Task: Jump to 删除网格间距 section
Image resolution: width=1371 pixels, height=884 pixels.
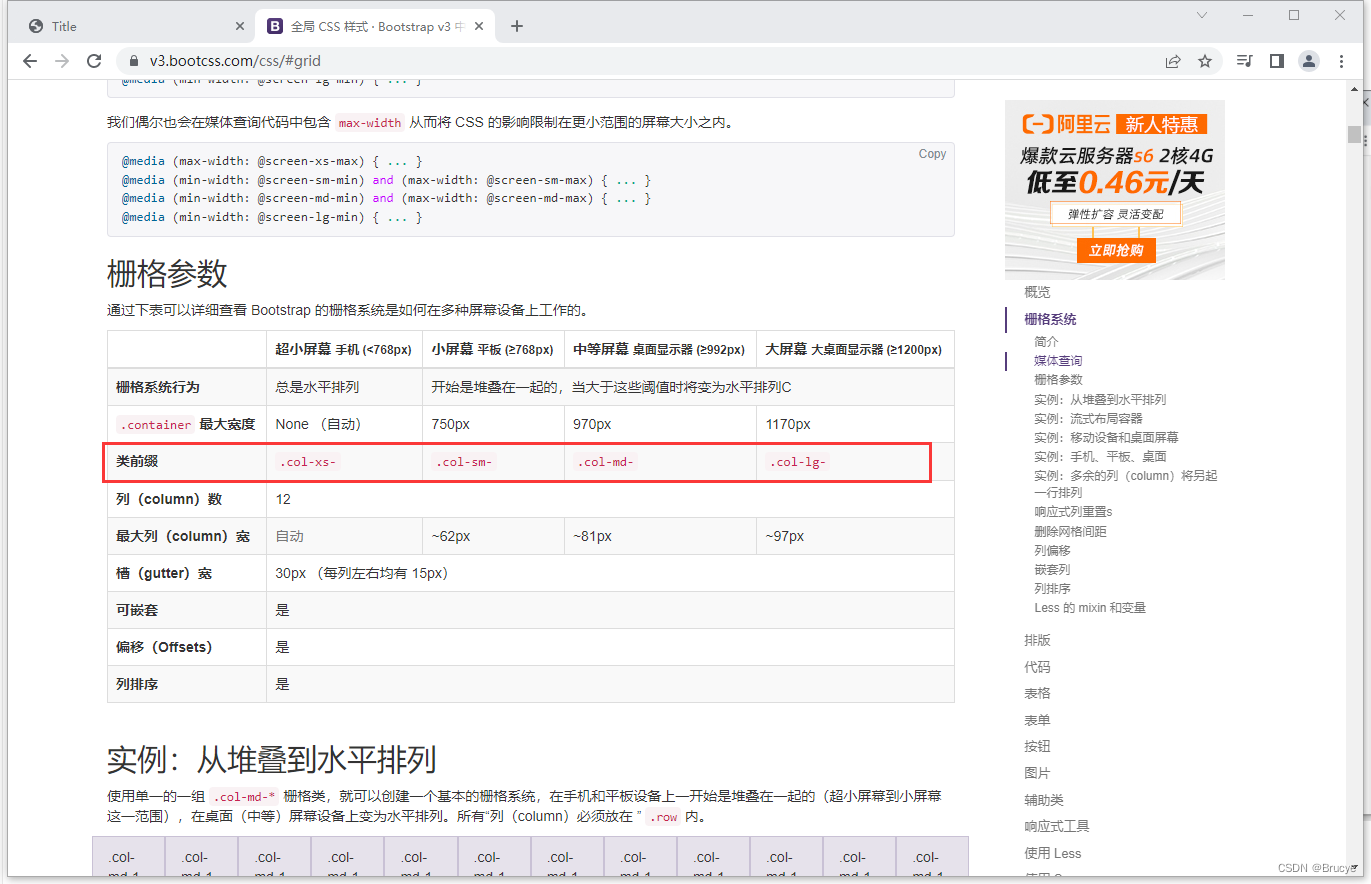Action: [x=1070, y=531]
